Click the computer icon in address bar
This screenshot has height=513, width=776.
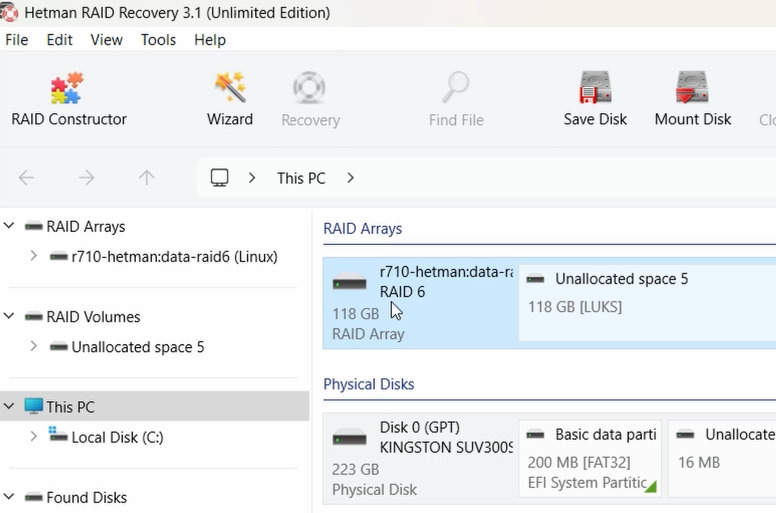click(x=219, y=178)
